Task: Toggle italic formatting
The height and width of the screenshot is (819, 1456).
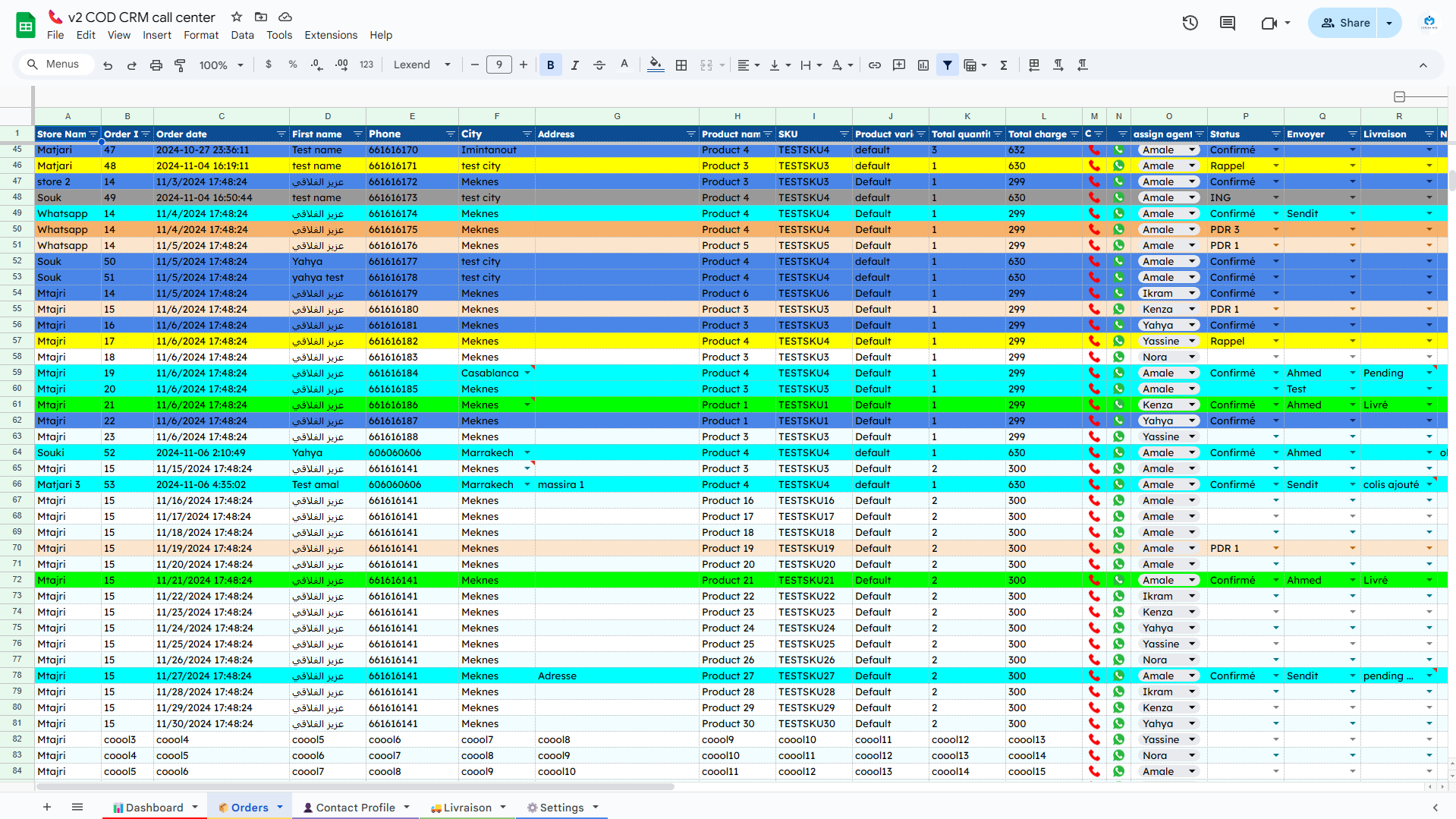Action: pyautogui.click(x=574, y=65)
